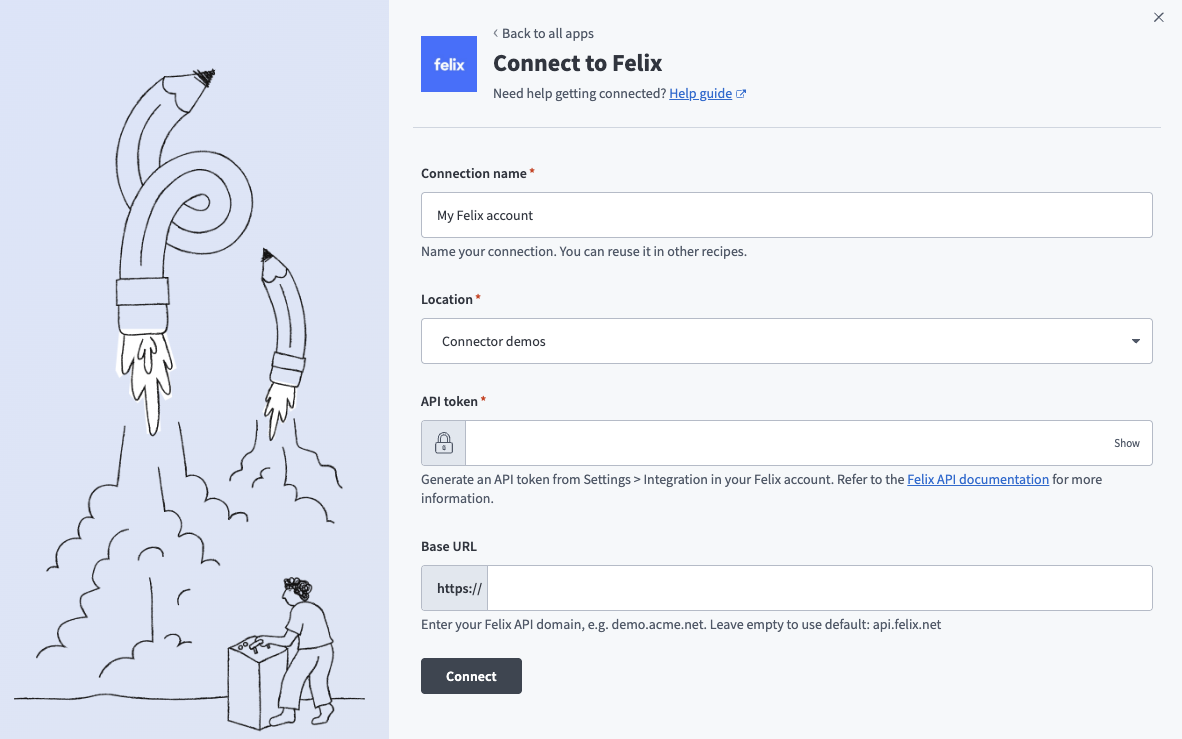Go back to all apps
Screen dimensions: 1182x739
click(544, 34)
